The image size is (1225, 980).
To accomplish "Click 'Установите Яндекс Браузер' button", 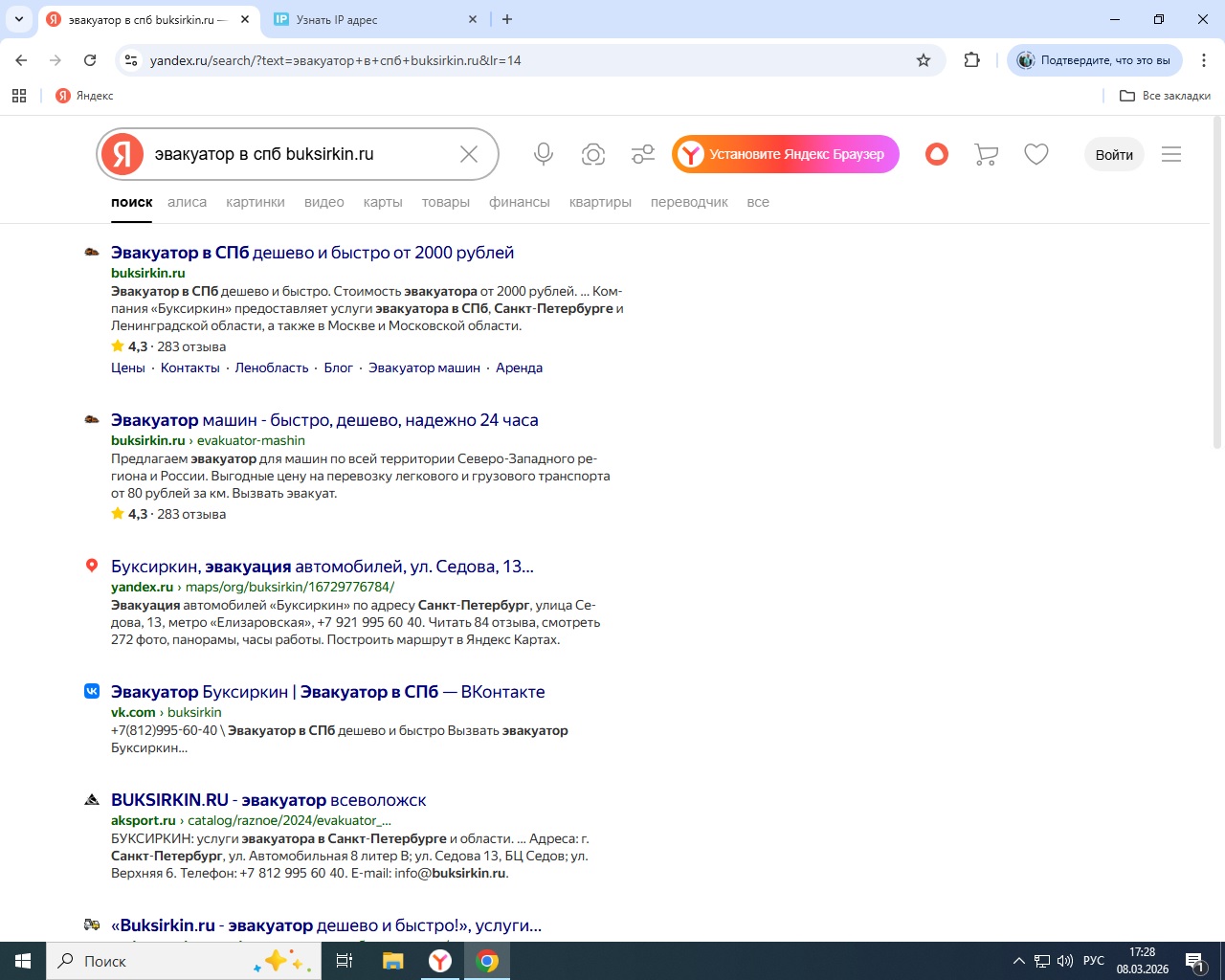I will coord(786,154).
